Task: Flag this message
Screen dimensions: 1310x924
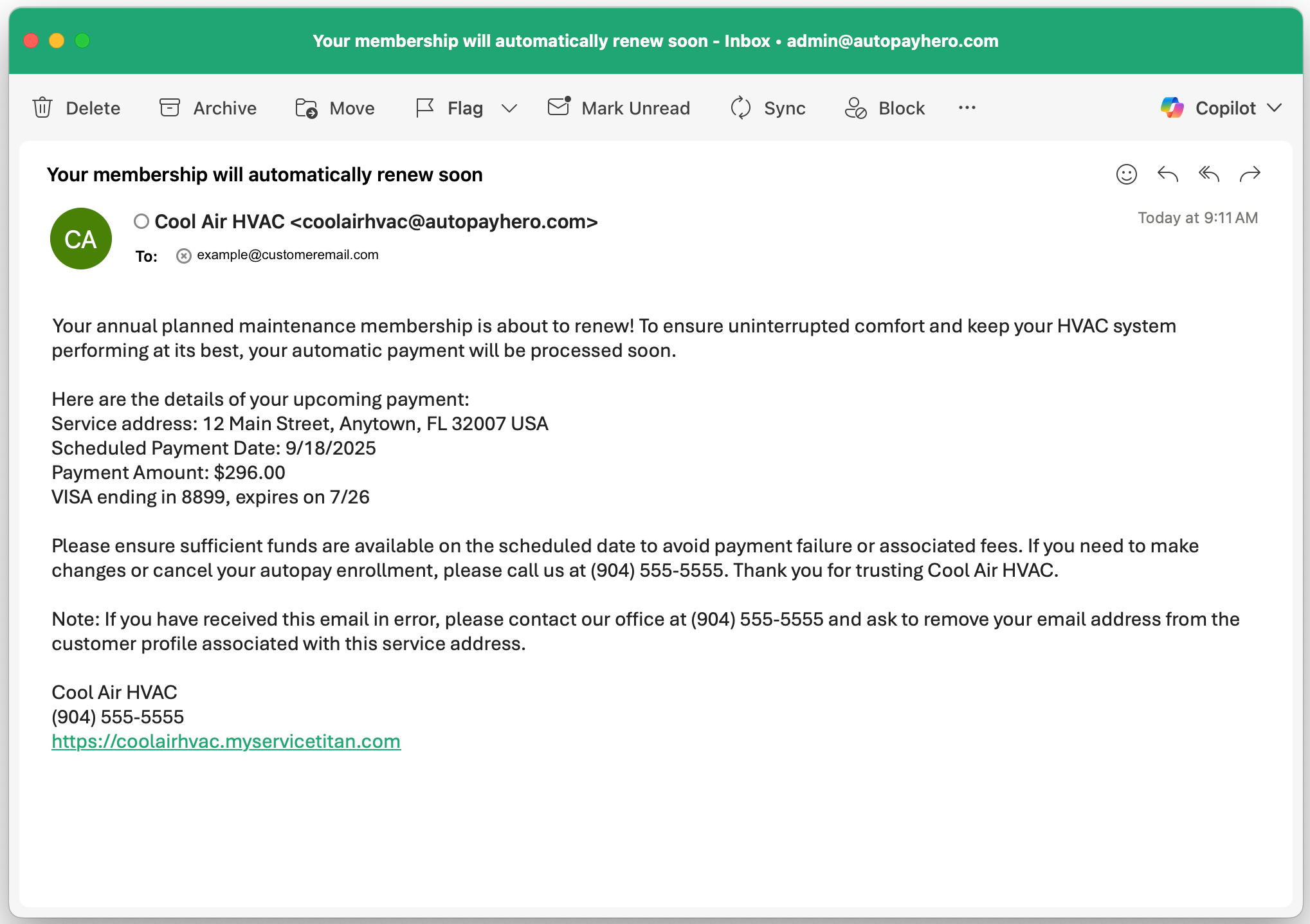Action: [x=425, y=107]
